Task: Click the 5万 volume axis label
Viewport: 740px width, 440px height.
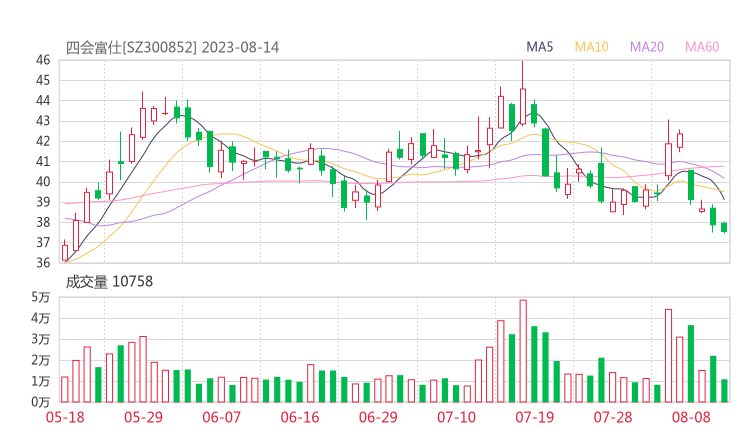Action: pyautogui.click(x=41, y=297)
